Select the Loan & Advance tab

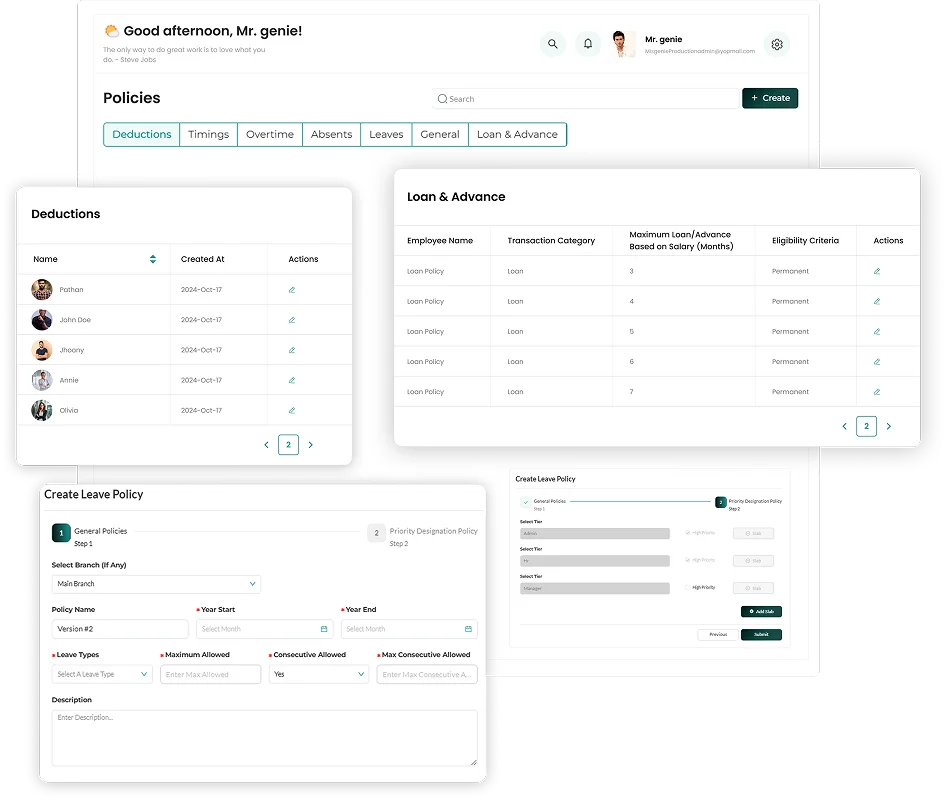coord(517,135)
